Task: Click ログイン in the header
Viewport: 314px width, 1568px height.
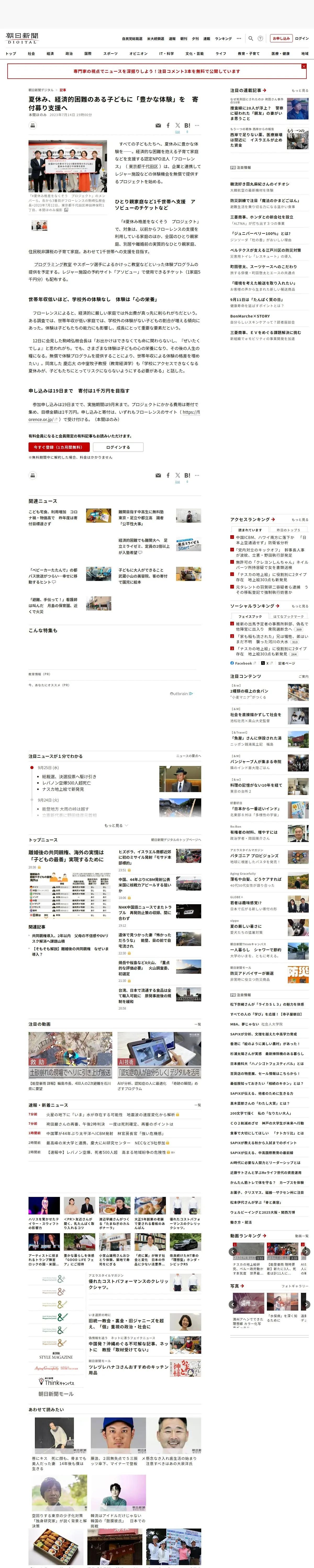Action: (302, 38)
